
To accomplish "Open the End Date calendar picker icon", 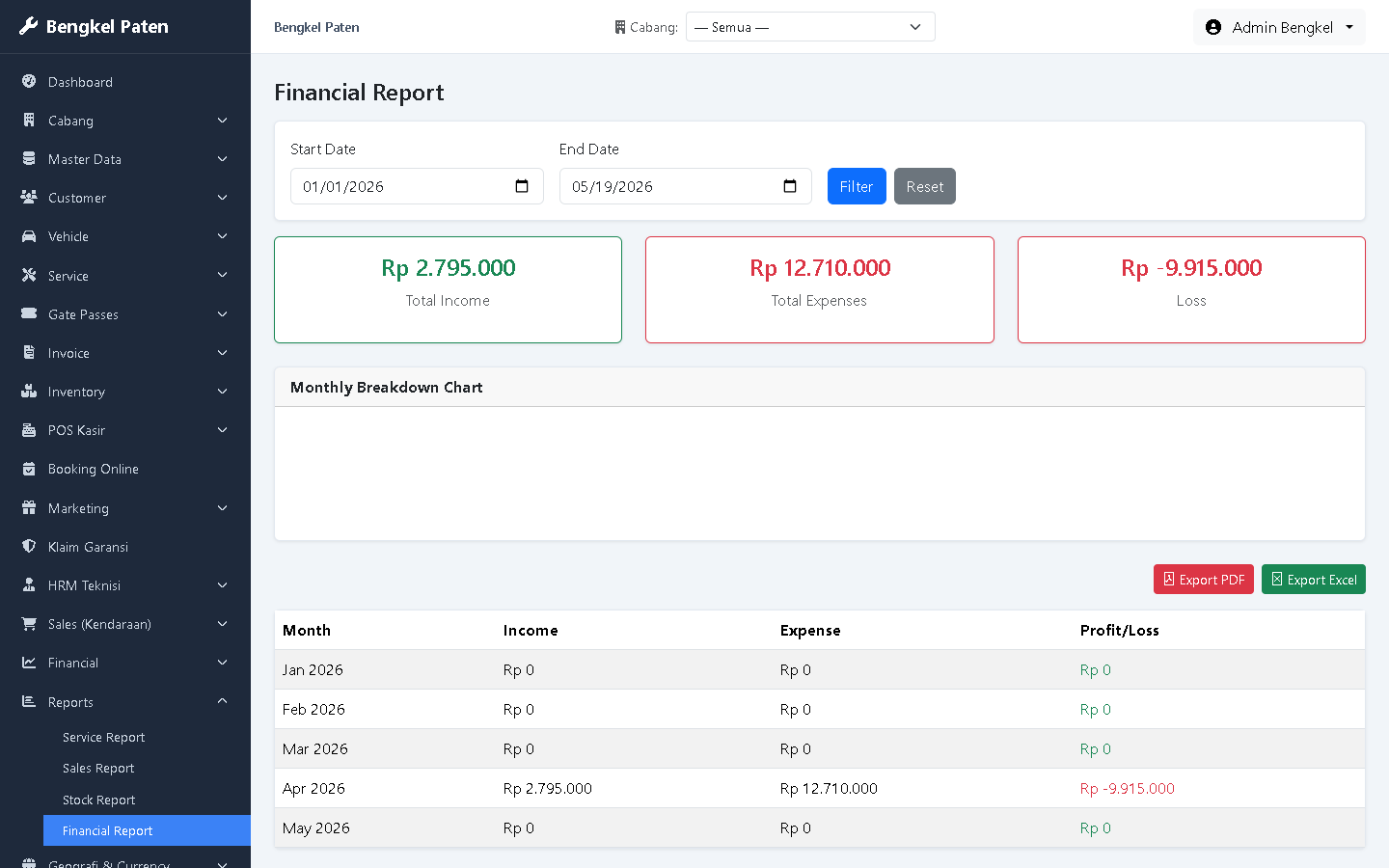I will click(790, 186).
